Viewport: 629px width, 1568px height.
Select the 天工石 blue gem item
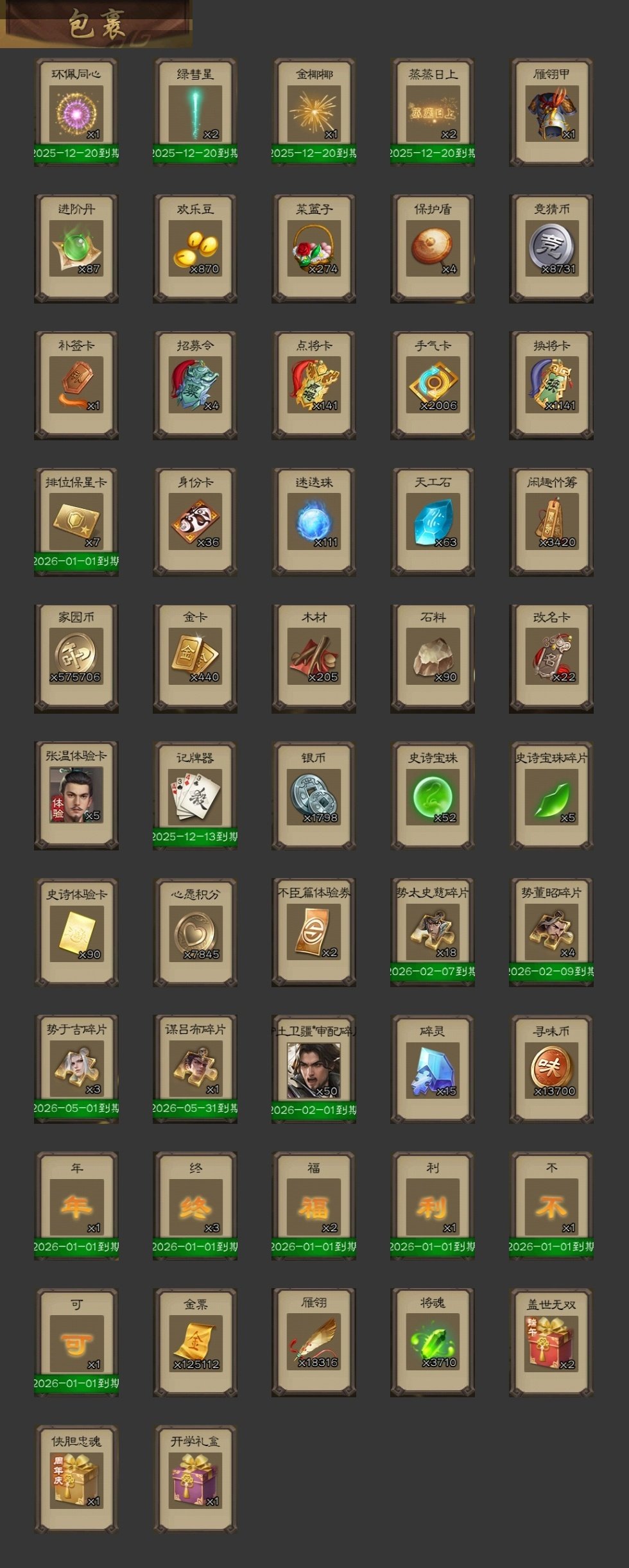click(x=433, y=522)
